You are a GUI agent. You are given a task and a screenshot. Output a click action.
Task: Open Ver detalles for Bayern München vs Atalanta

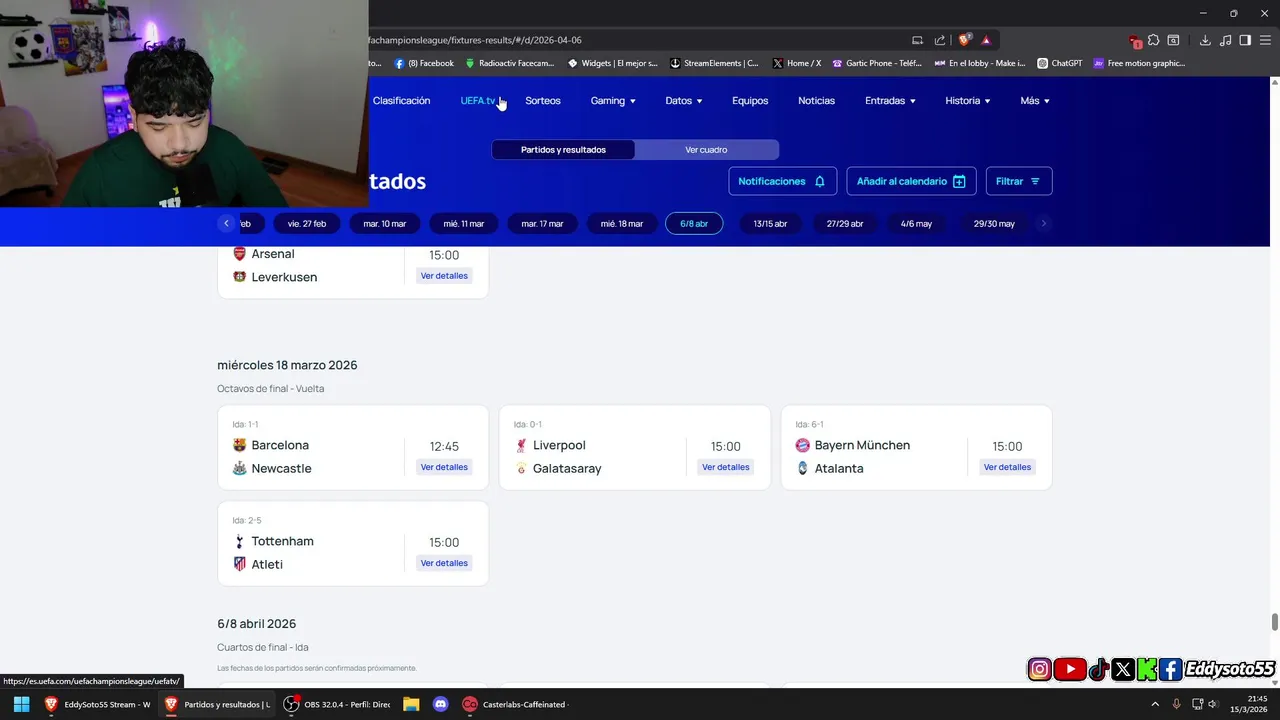coord(1007,467)
